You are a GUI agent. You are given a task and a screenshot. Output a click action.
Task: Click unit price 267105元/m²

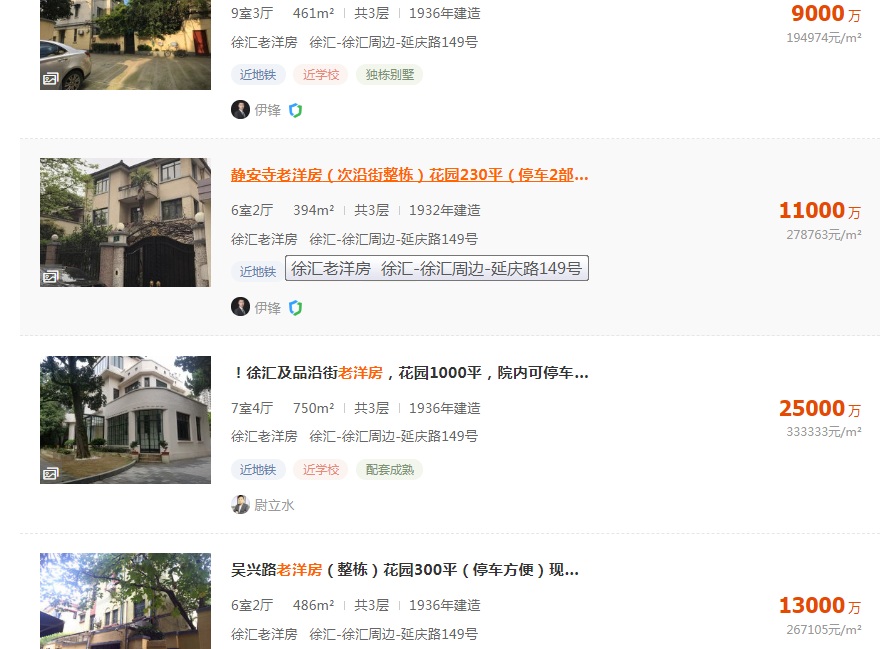click(x=824, y=630)
